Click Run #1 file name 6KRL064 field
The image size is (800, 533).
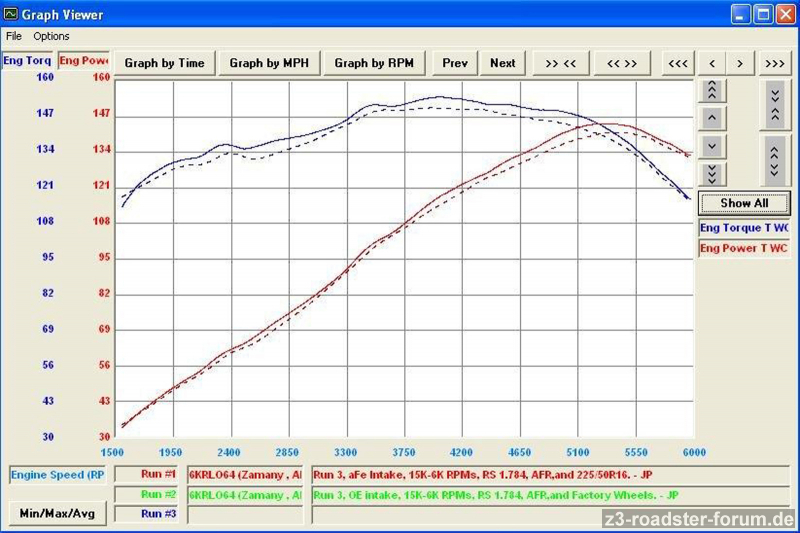[245, 475]
